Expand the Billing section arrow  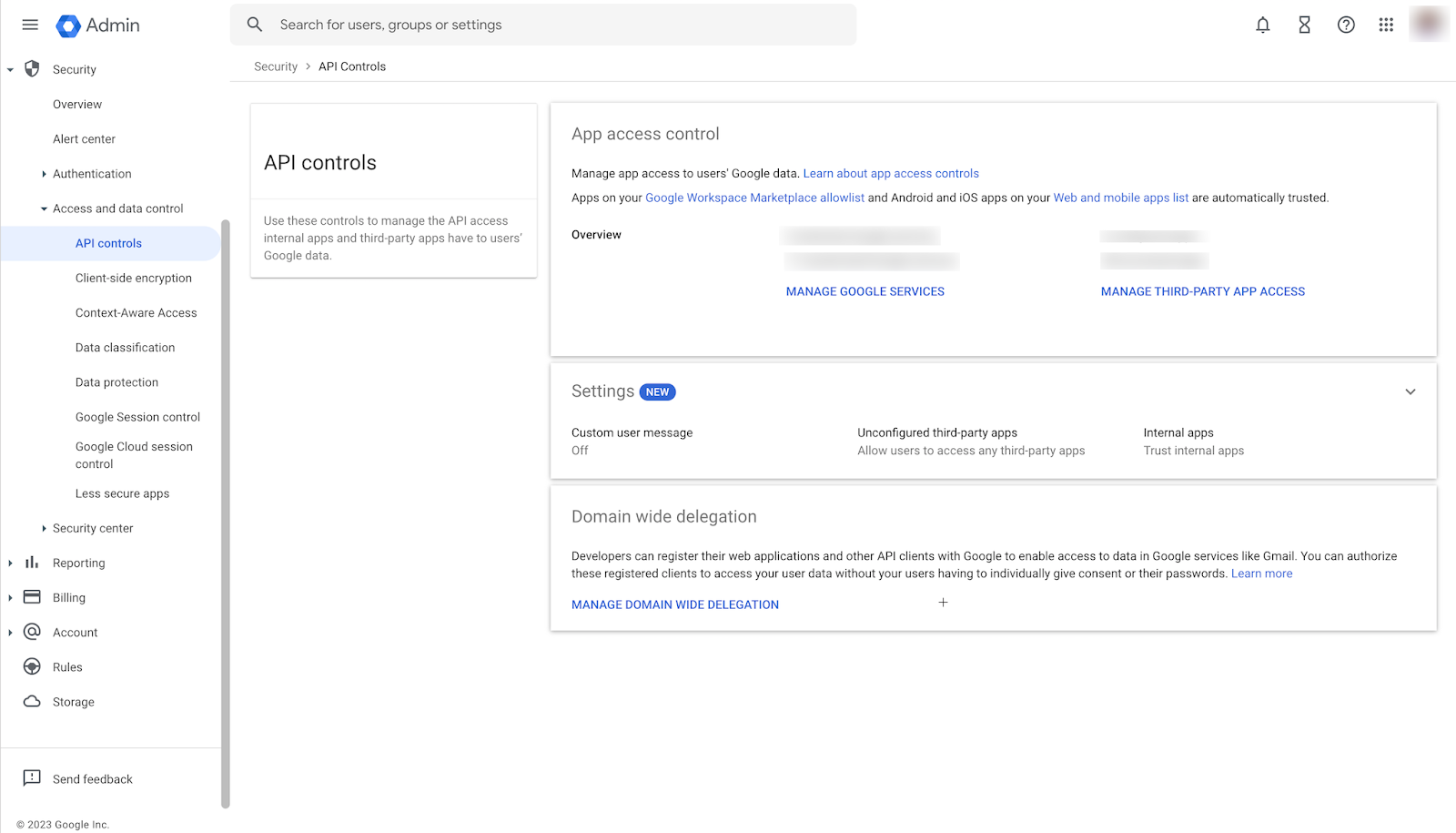10,597
